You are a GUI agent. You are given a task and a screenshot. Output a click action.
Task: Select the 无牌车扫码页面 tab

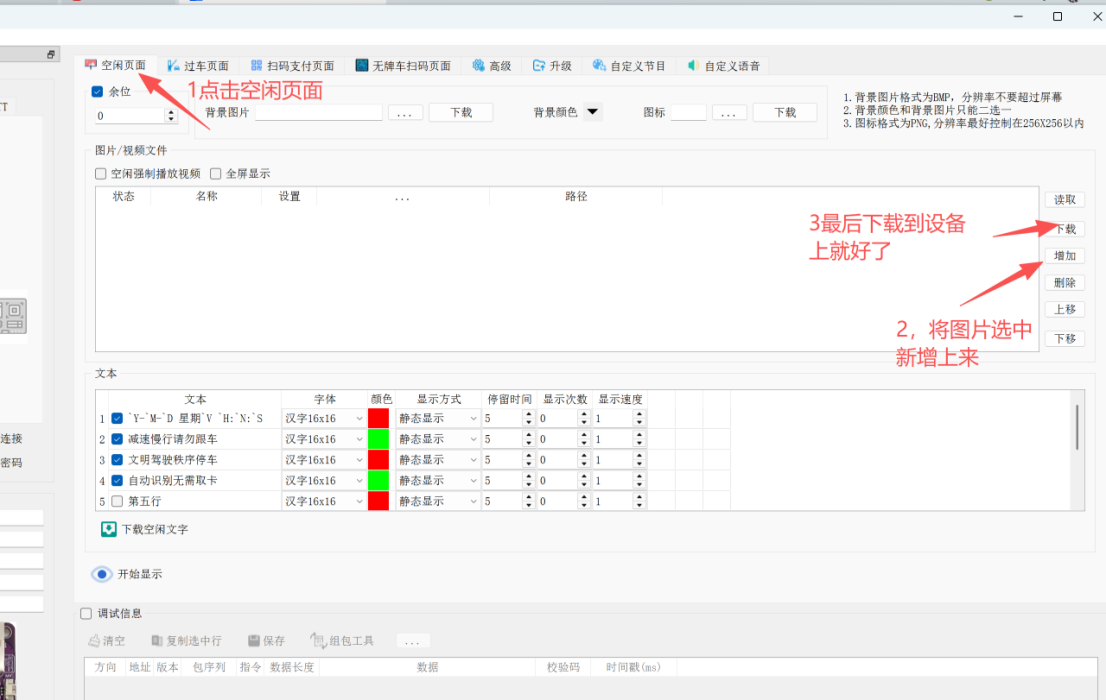pos(403,66)
